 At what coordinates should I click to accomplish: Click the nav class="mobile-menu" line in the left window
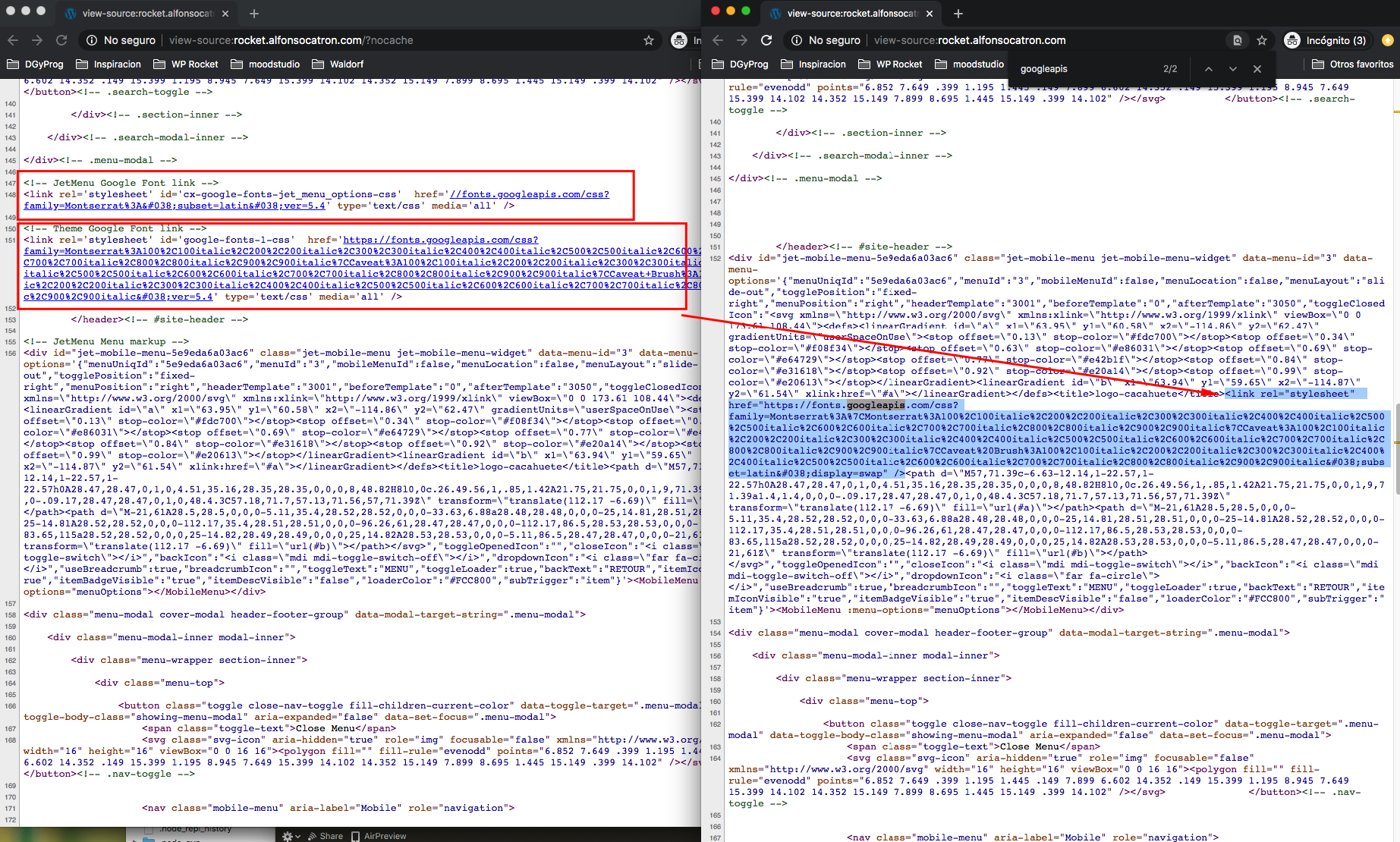(328, 808)
